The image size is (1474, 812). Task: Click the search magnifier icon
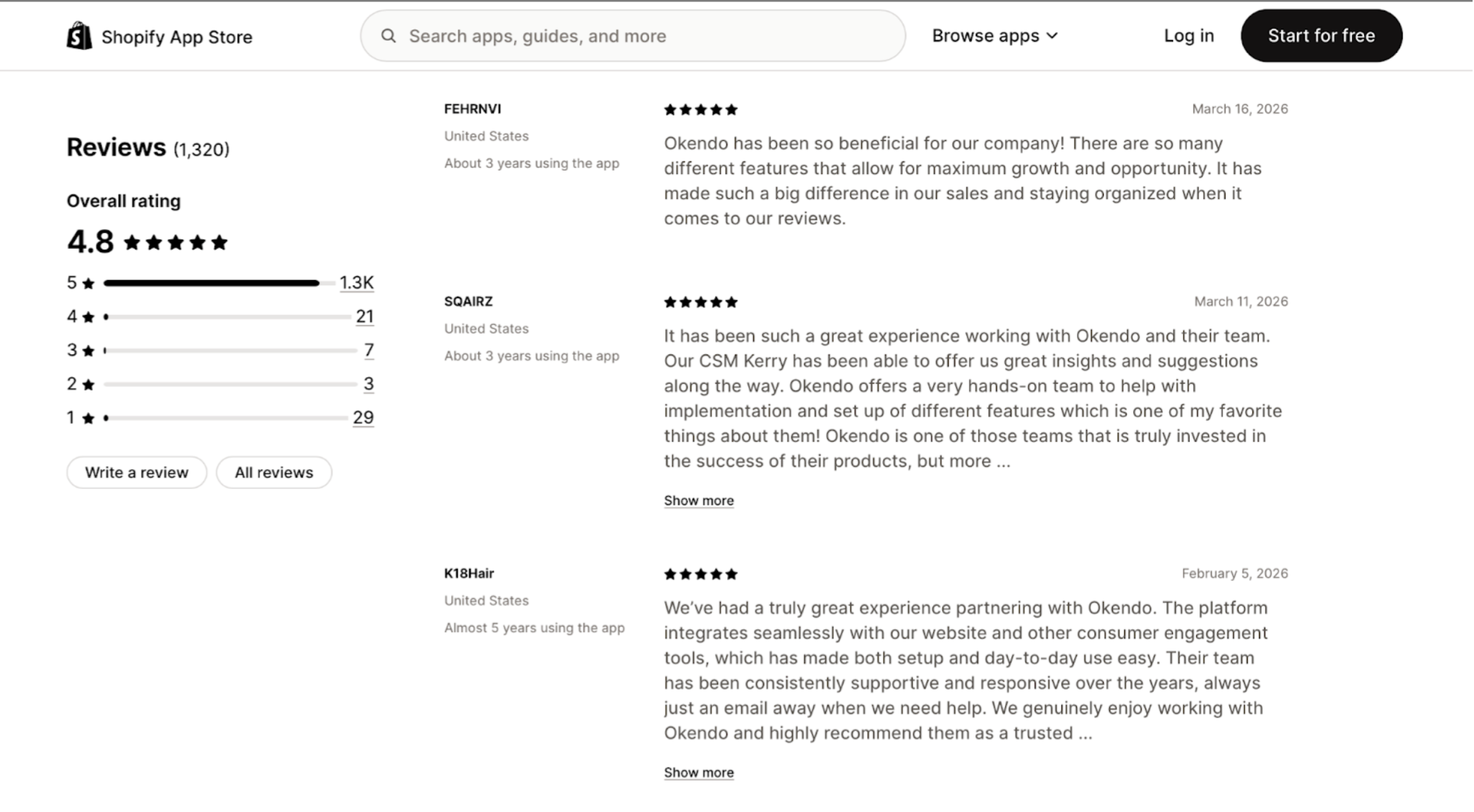tap(389, 36)
